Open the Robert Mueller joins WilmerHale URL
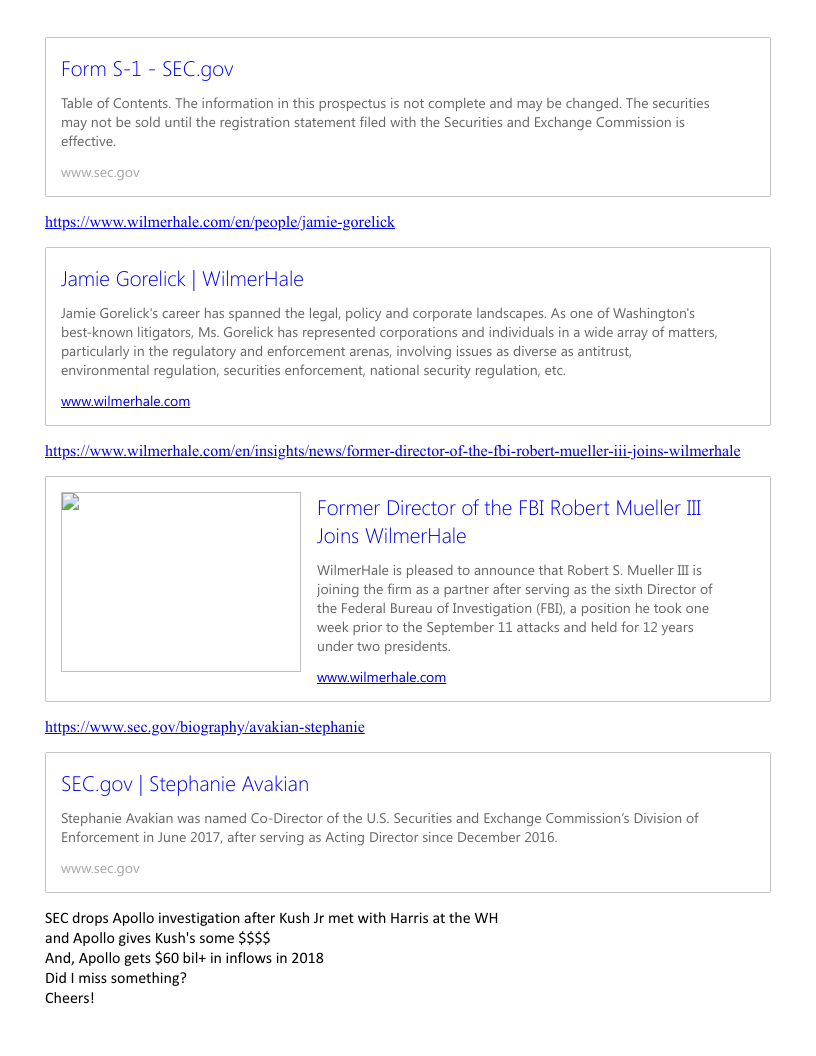816x1056 pixels. pyautogui.click(x=392, y=451)
